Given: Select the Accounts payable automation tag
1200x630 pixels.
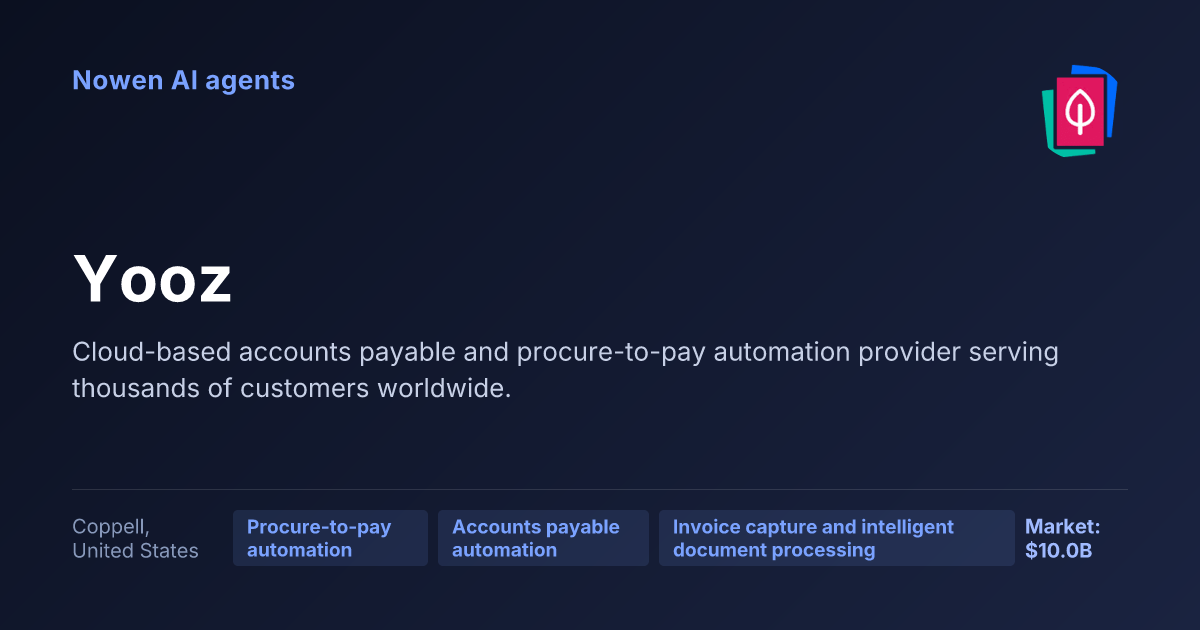Looking at the screenshot, I should point(543,538).
